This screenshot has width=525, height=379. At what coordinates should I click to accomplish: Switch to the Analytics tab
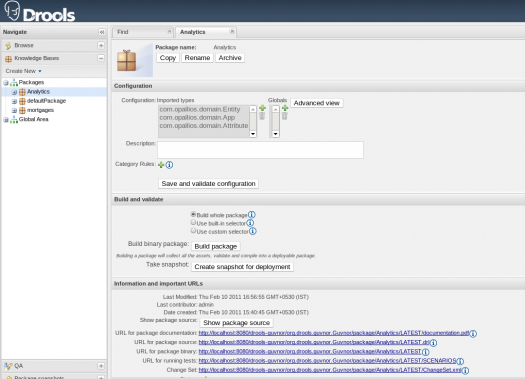[206, 32]
